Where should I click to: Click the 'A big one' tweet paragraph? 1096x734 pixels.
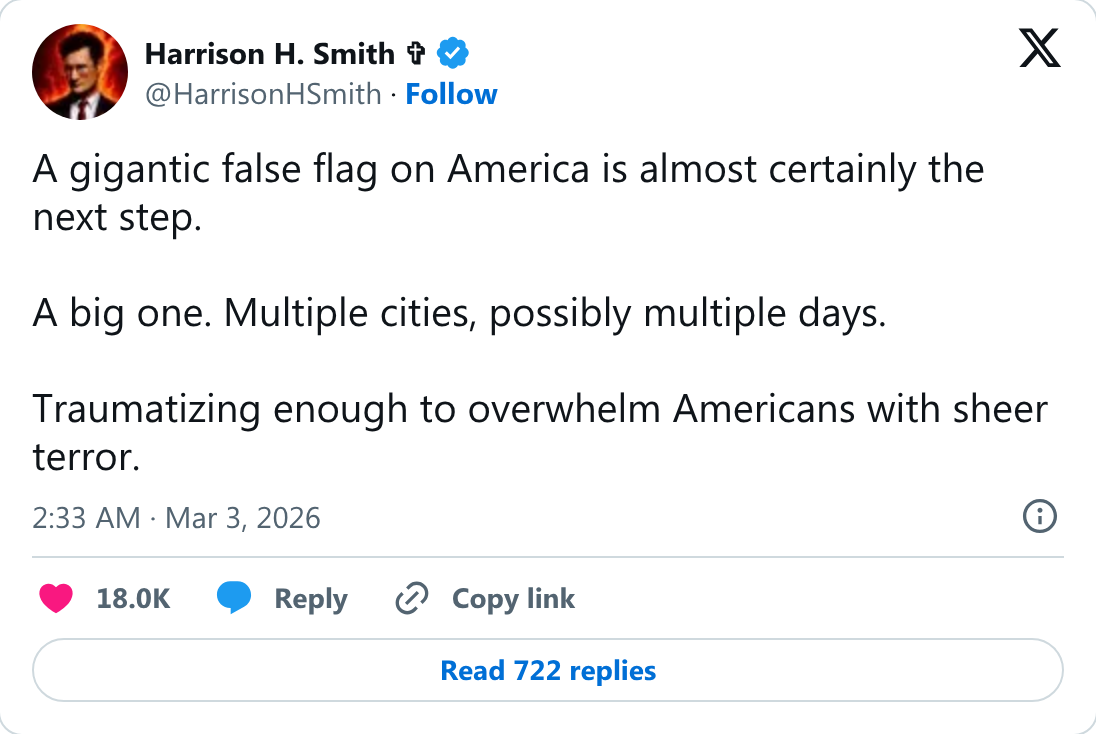[x=459, y=313]
